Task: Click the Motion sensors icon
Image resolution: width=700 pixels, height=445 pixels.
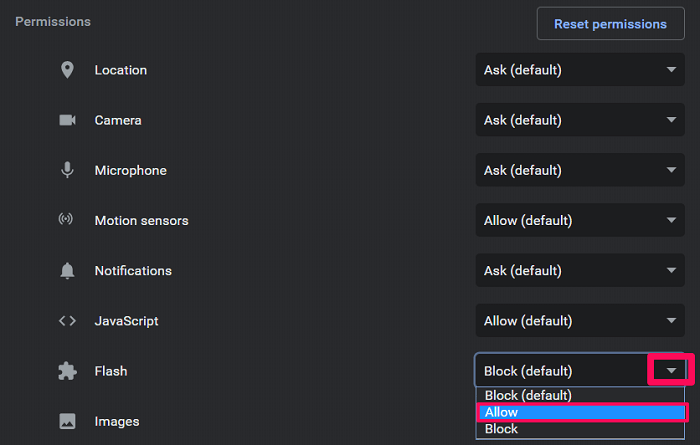Action: pos(67,220)
